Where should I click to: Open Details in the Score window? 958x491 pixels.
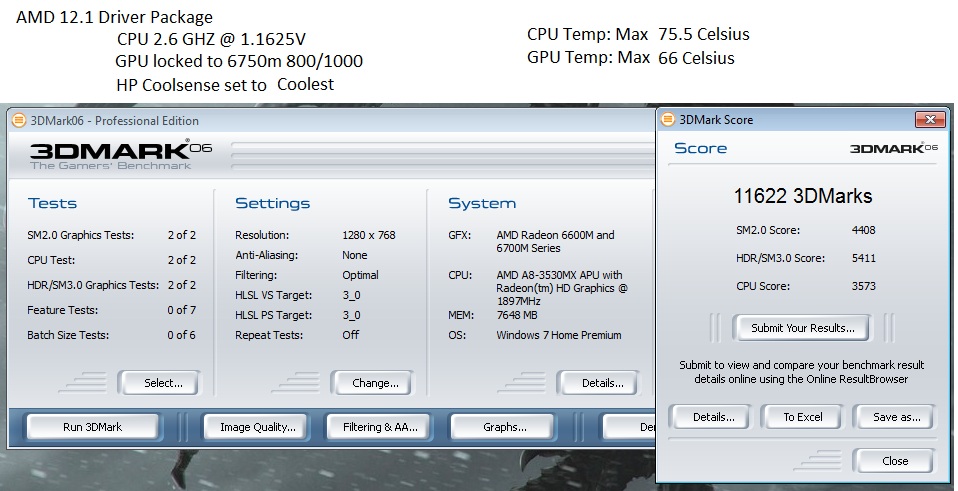713,417
